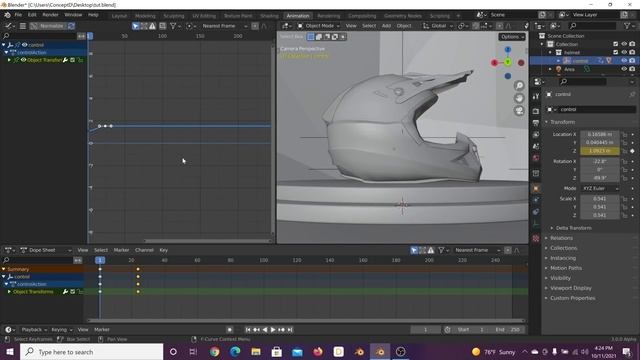
Task: Click the blue Z axis at top of the navigation gizmo
Action: pos(508,50)
